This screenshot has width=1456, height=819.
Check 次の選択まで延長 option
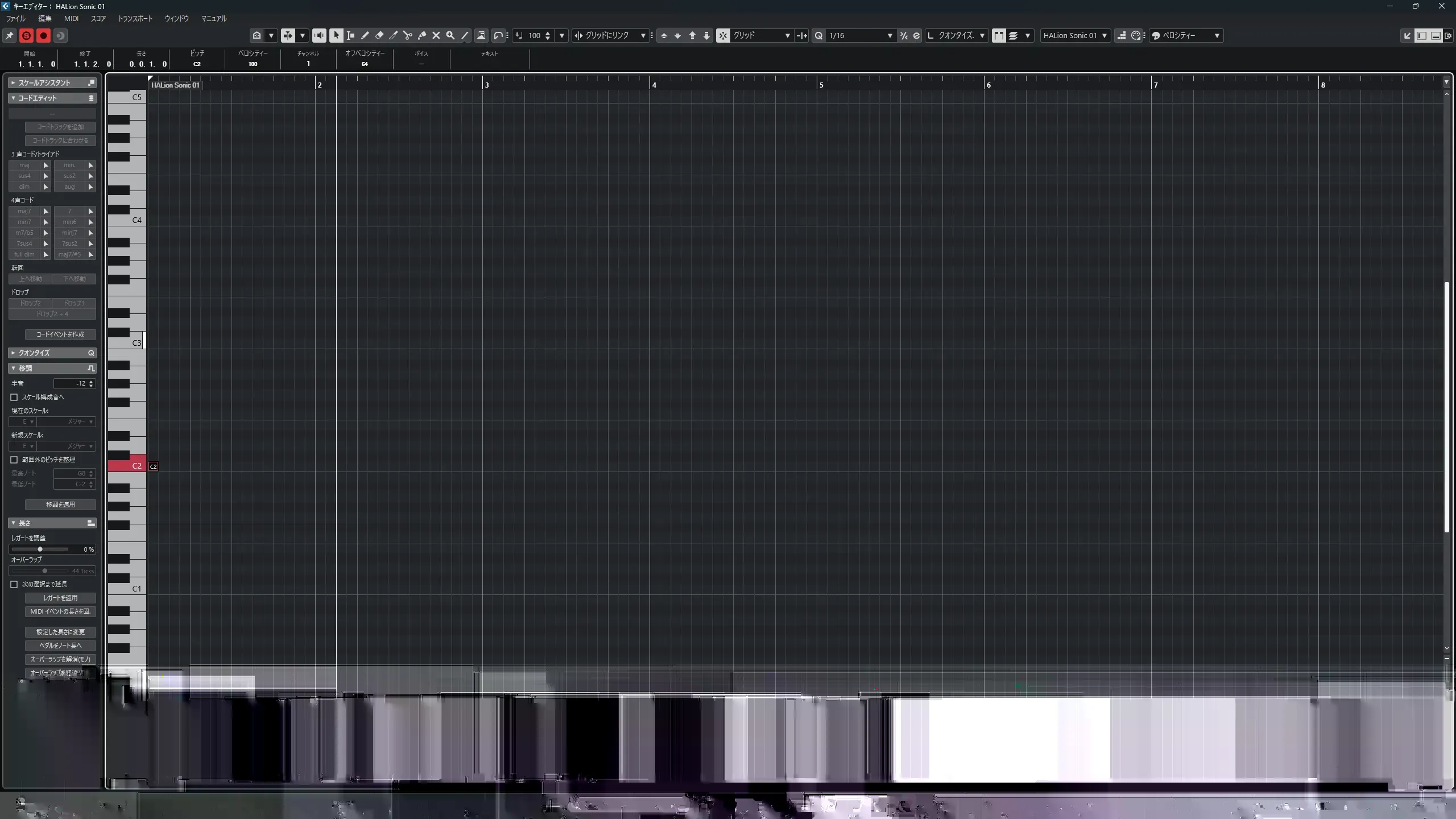pos(14,584)
